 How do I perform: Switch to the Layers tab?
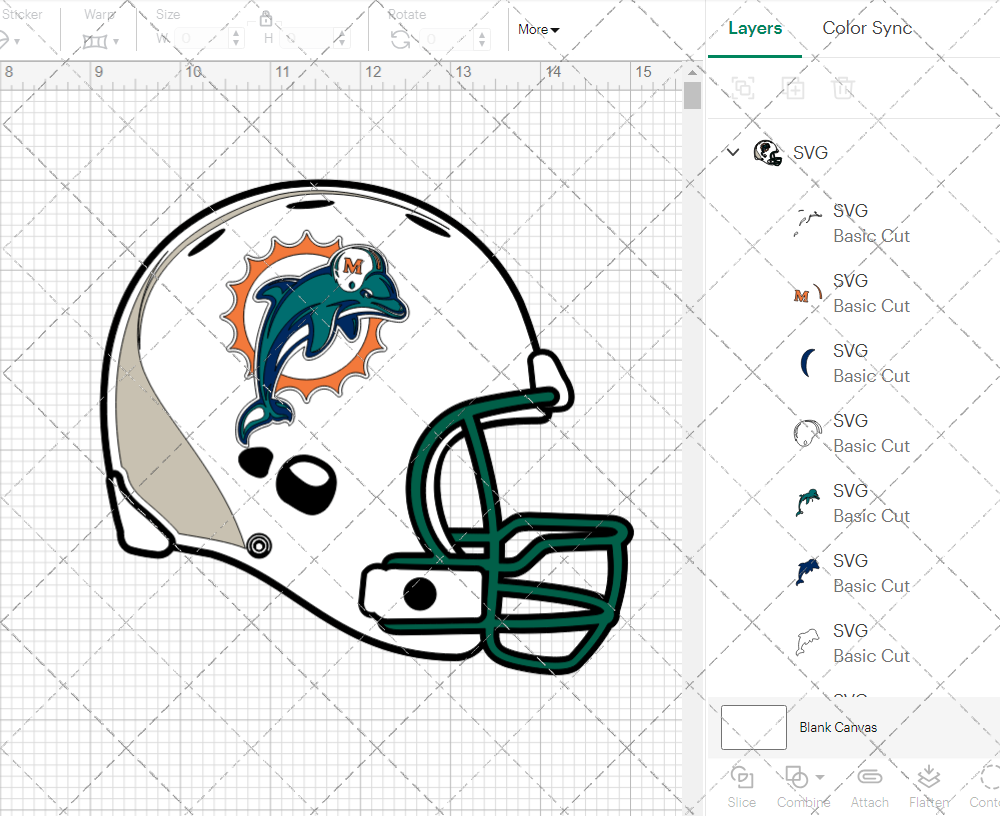tap(755, 29)
